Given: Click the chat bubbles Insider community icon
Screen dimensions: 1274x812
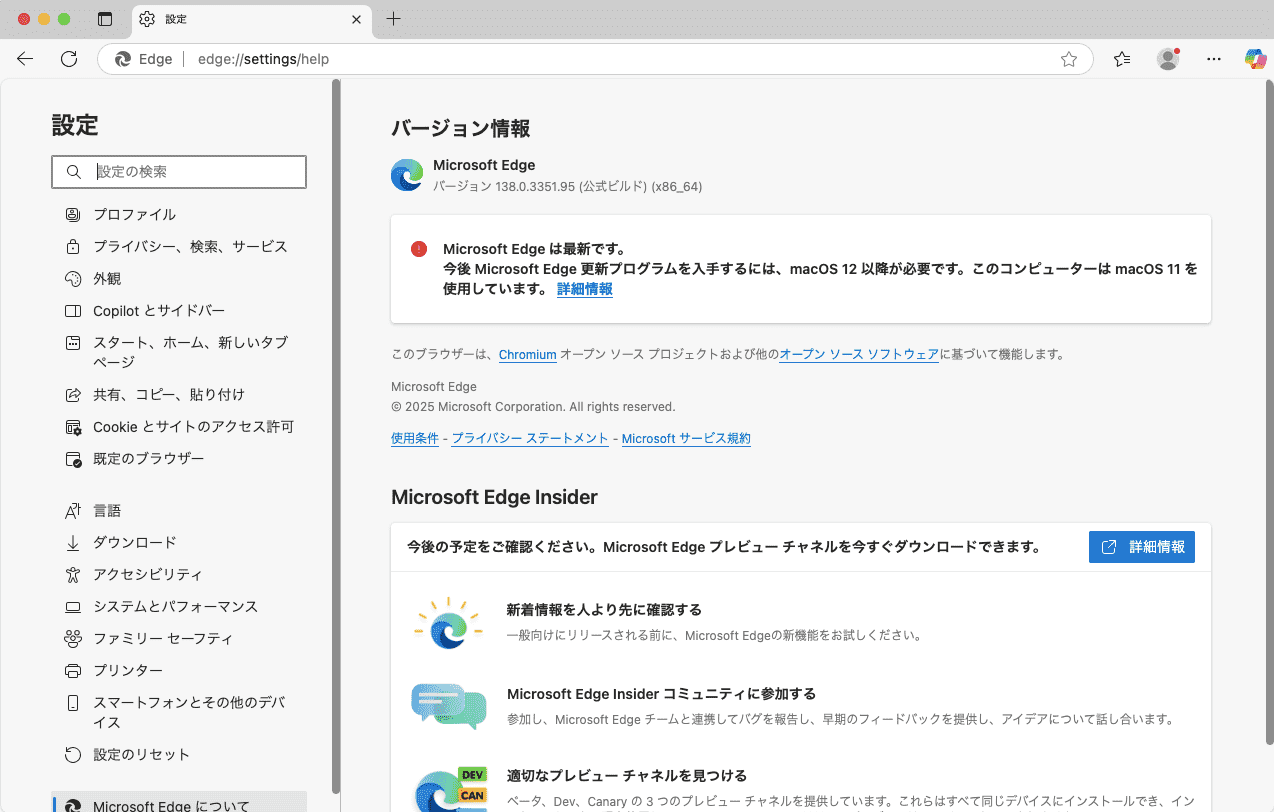Looking at the screenshot, I should 449,707.
